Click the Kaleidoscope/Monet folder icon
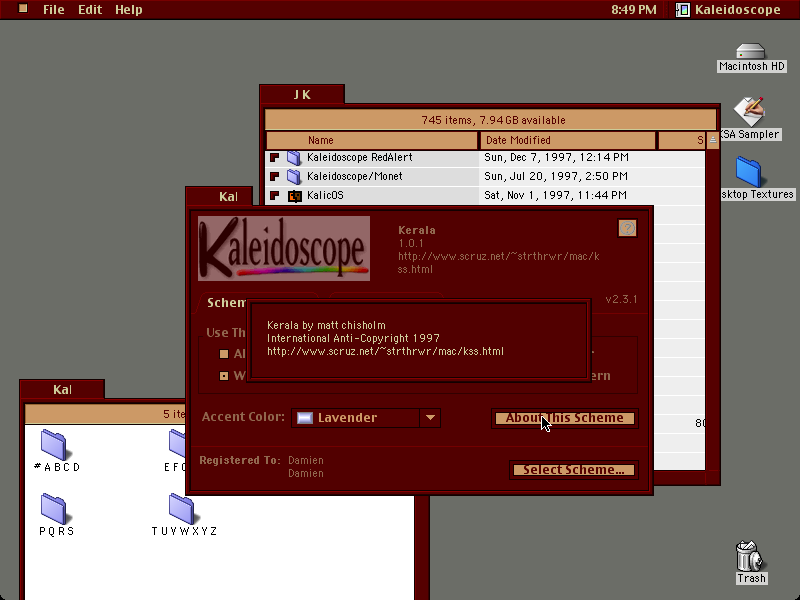Viewport: 800px width, 600px height. point(294,177)
